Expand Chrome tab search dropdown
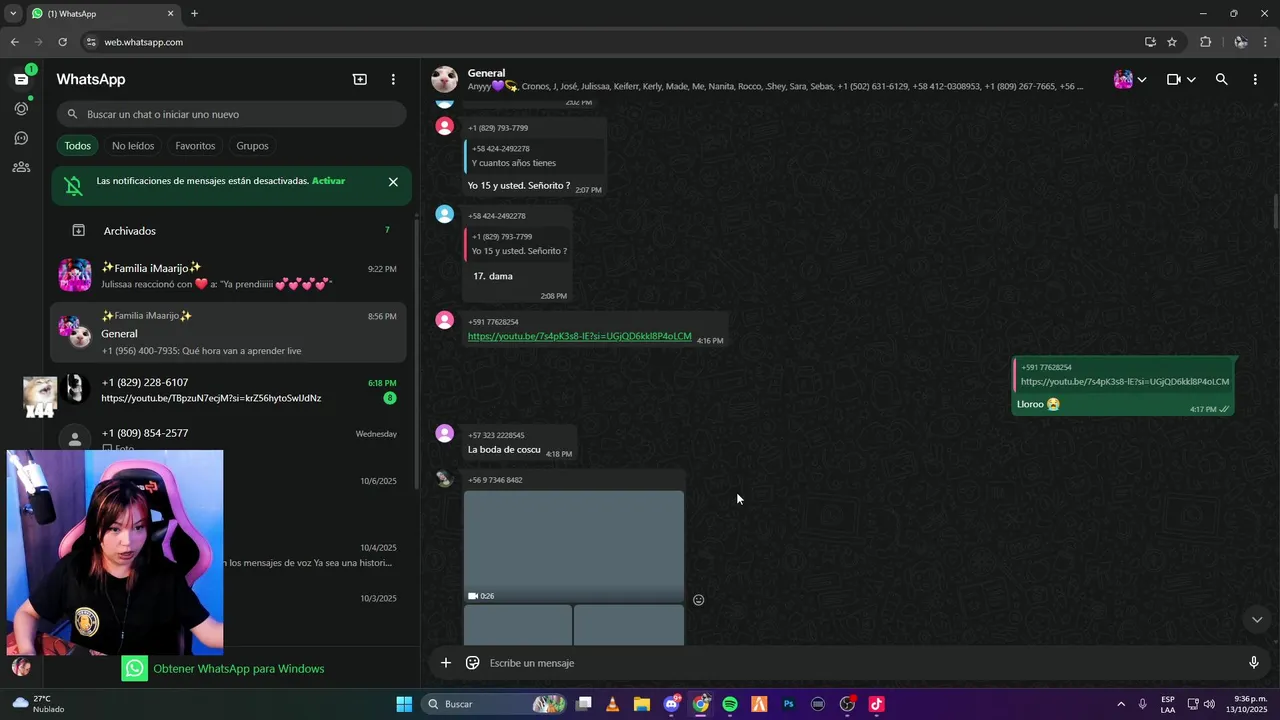Screen dimensions: 1280x720 coord(13,14)
